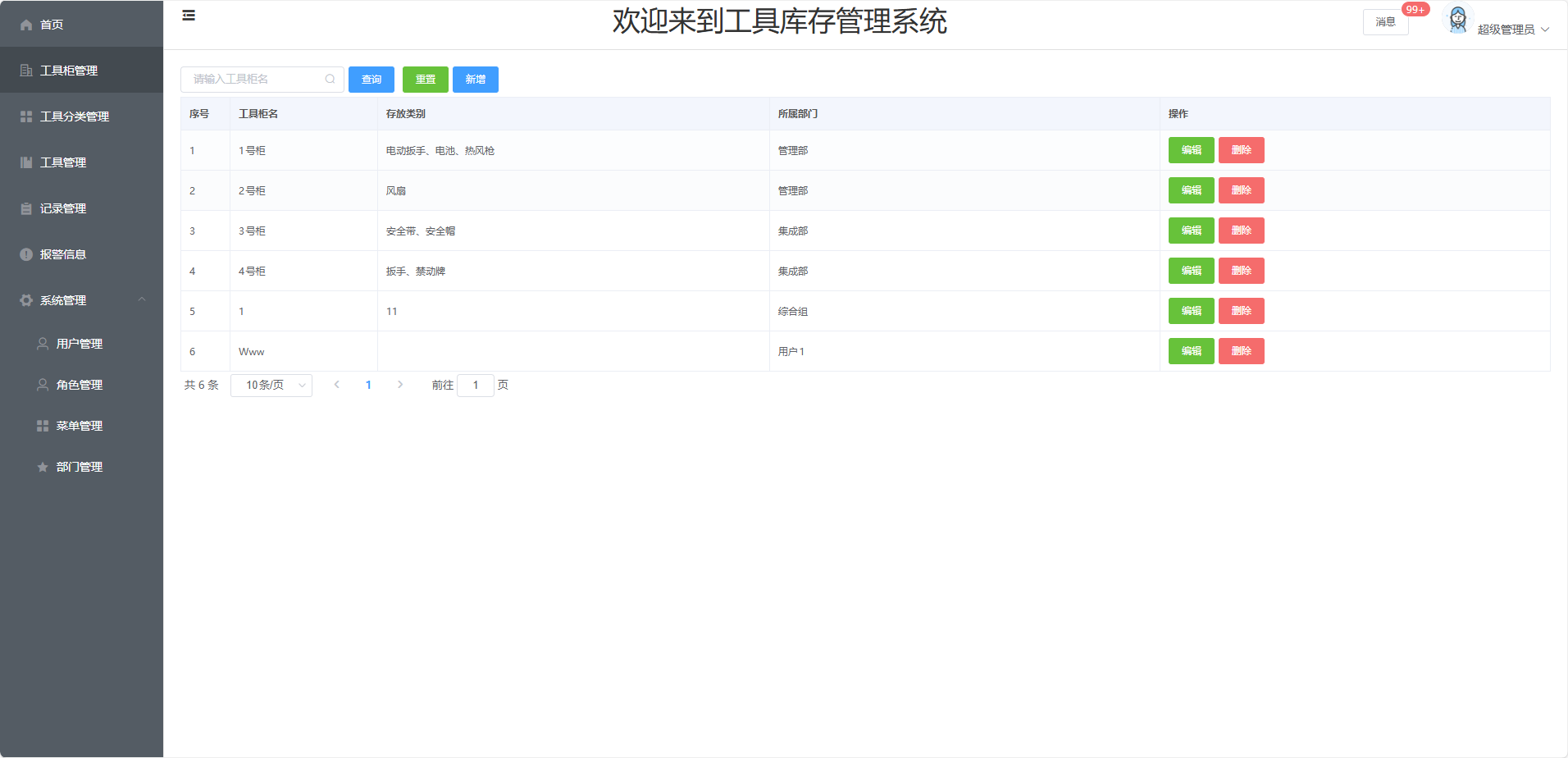Select 部门管理 in the sidebar

(80, 467)
